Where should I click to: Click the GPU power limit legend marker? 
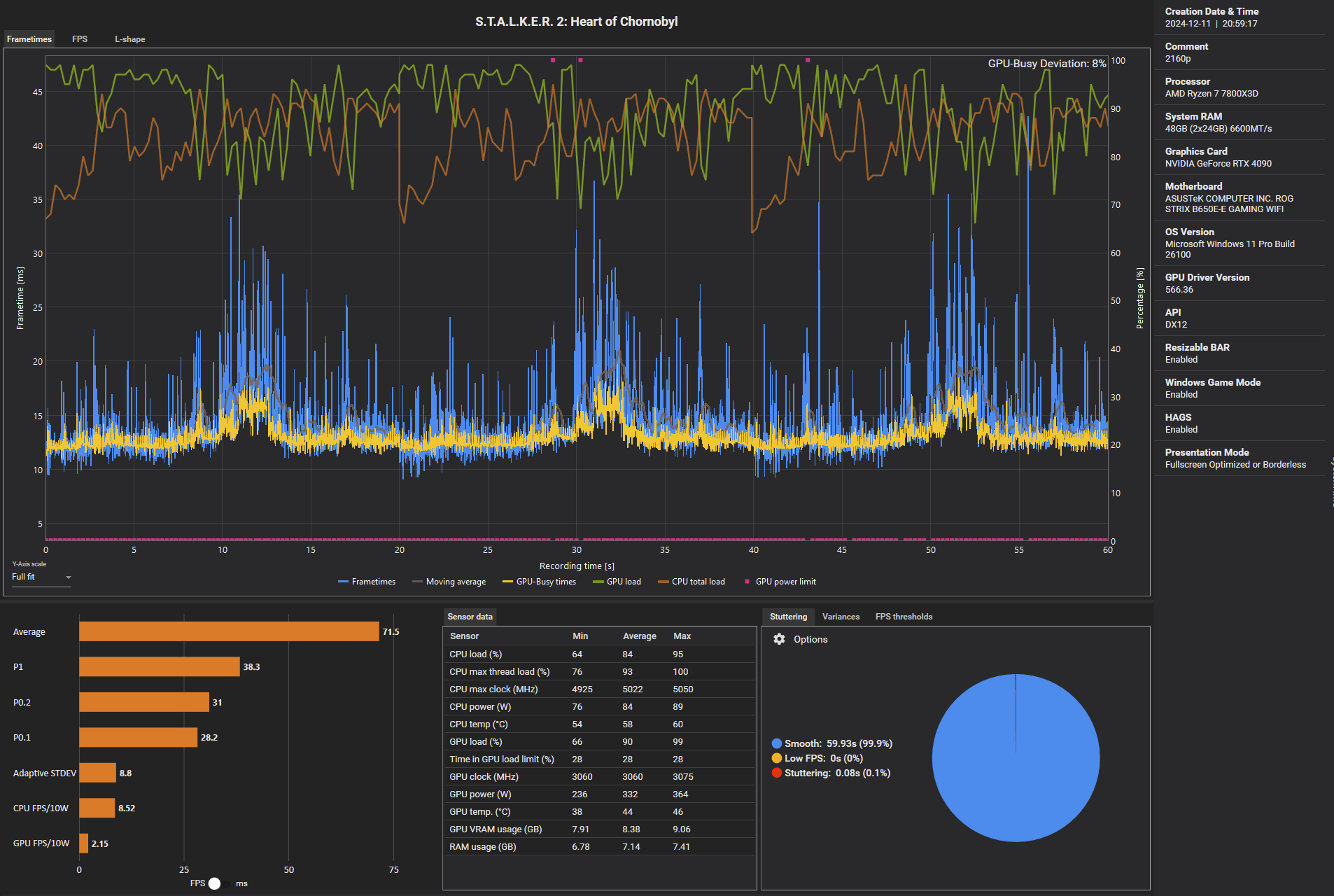pyautogui.click(x=747, y=582)
